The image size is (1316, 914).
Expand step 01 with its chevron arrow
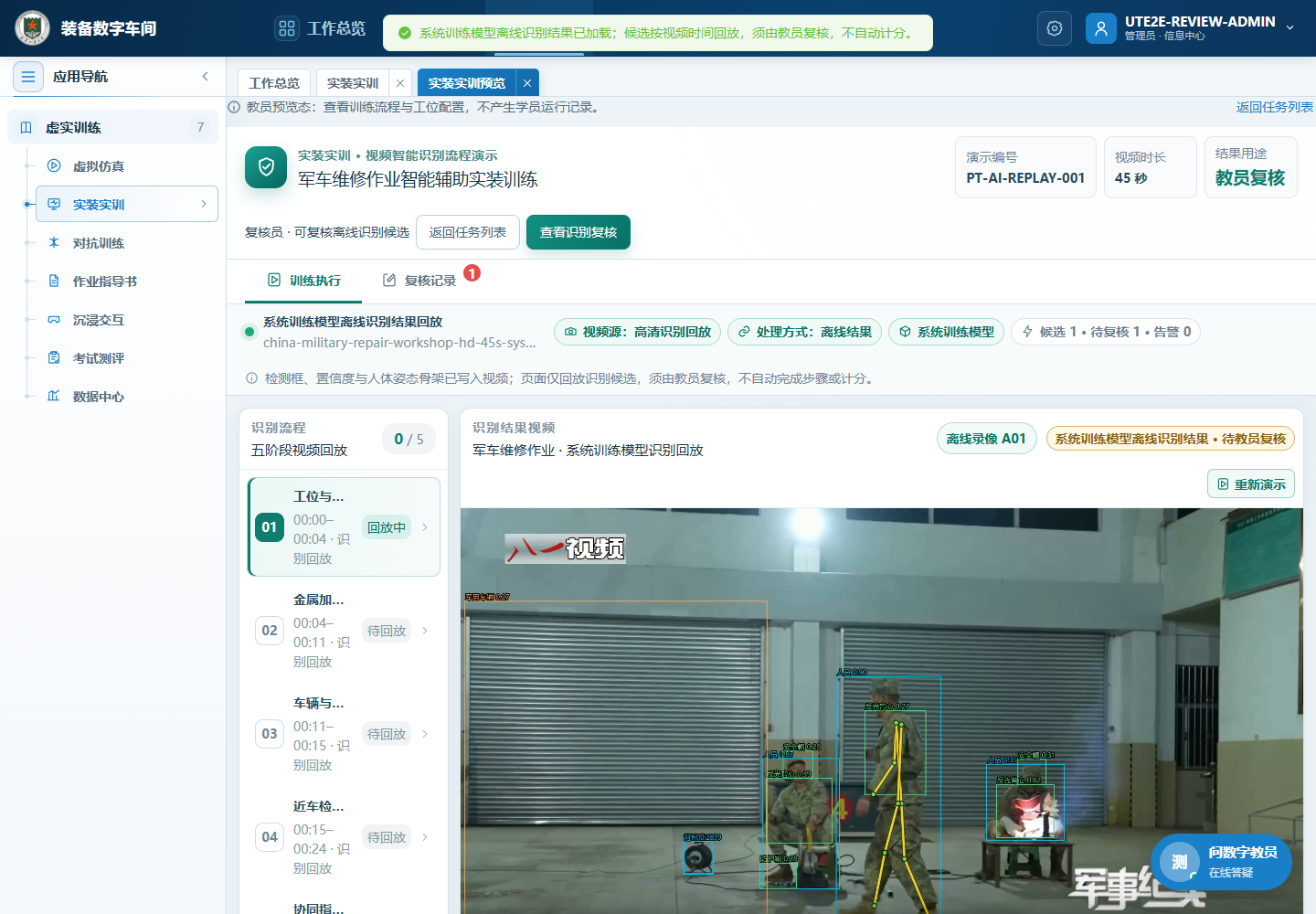pyautogui.click(x=425, y=527)
